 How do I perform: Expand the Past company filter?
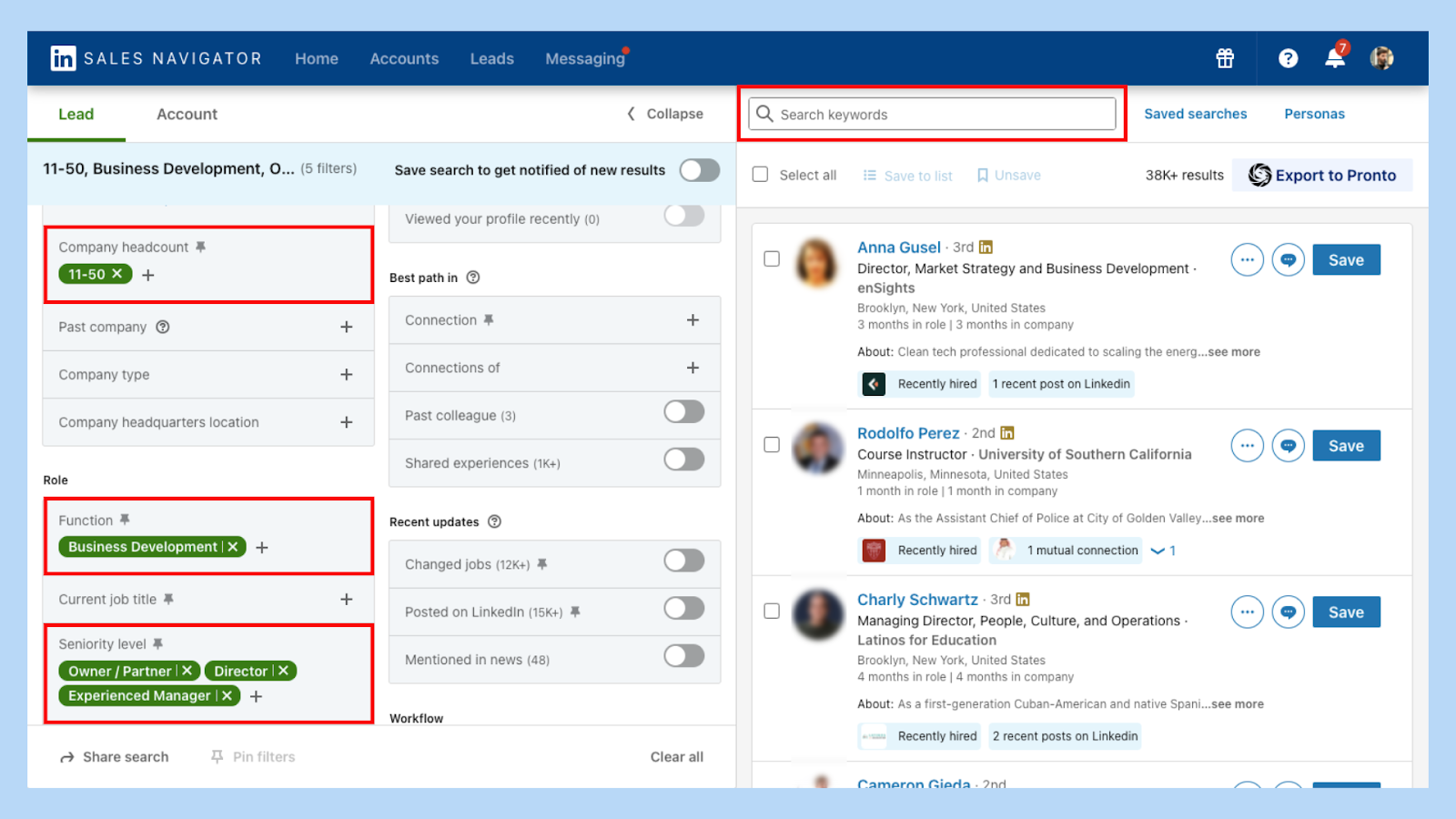click(x=346, y=327)
